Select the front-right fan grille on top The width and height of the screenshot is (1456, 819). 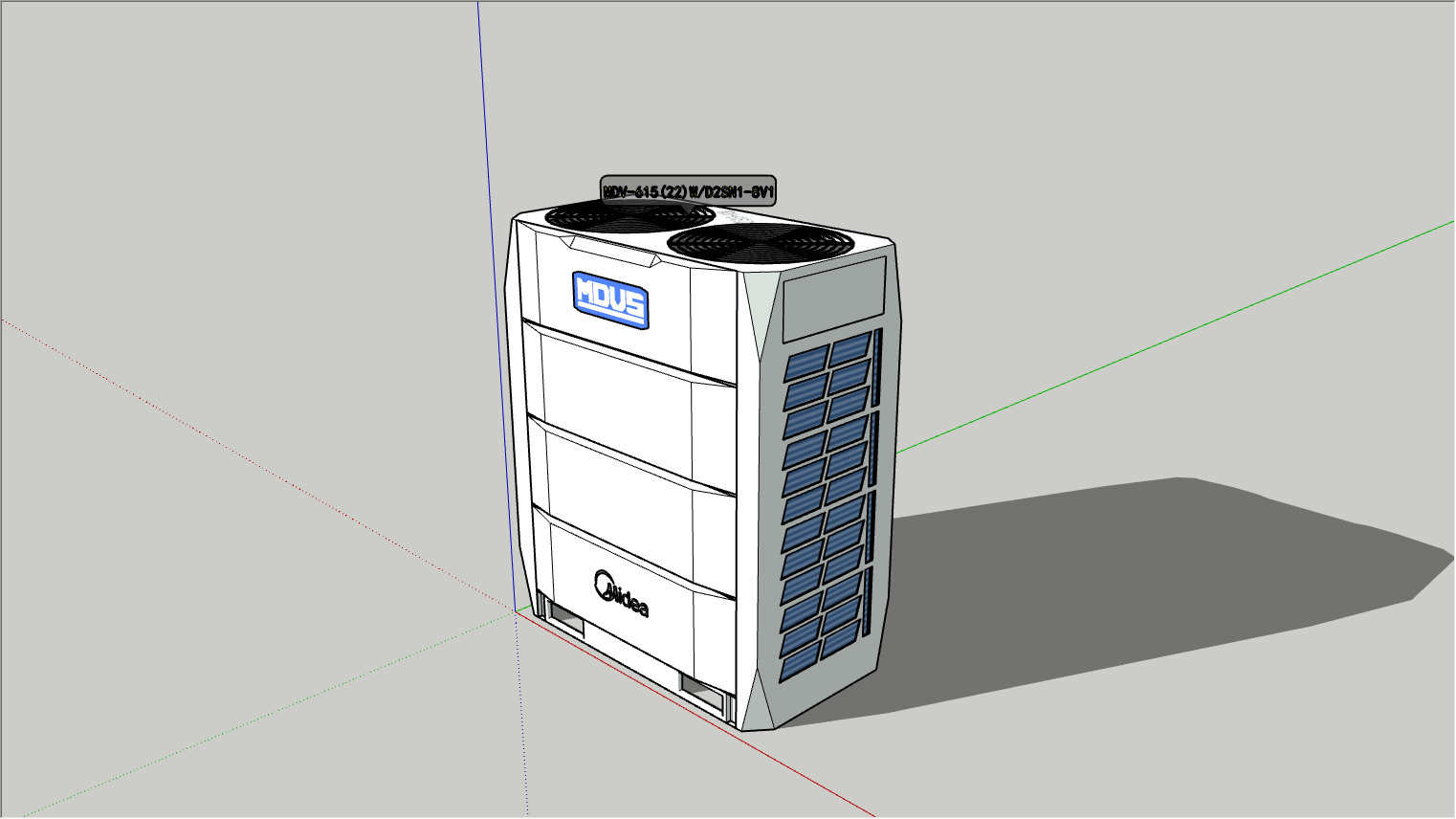point(761,243)
